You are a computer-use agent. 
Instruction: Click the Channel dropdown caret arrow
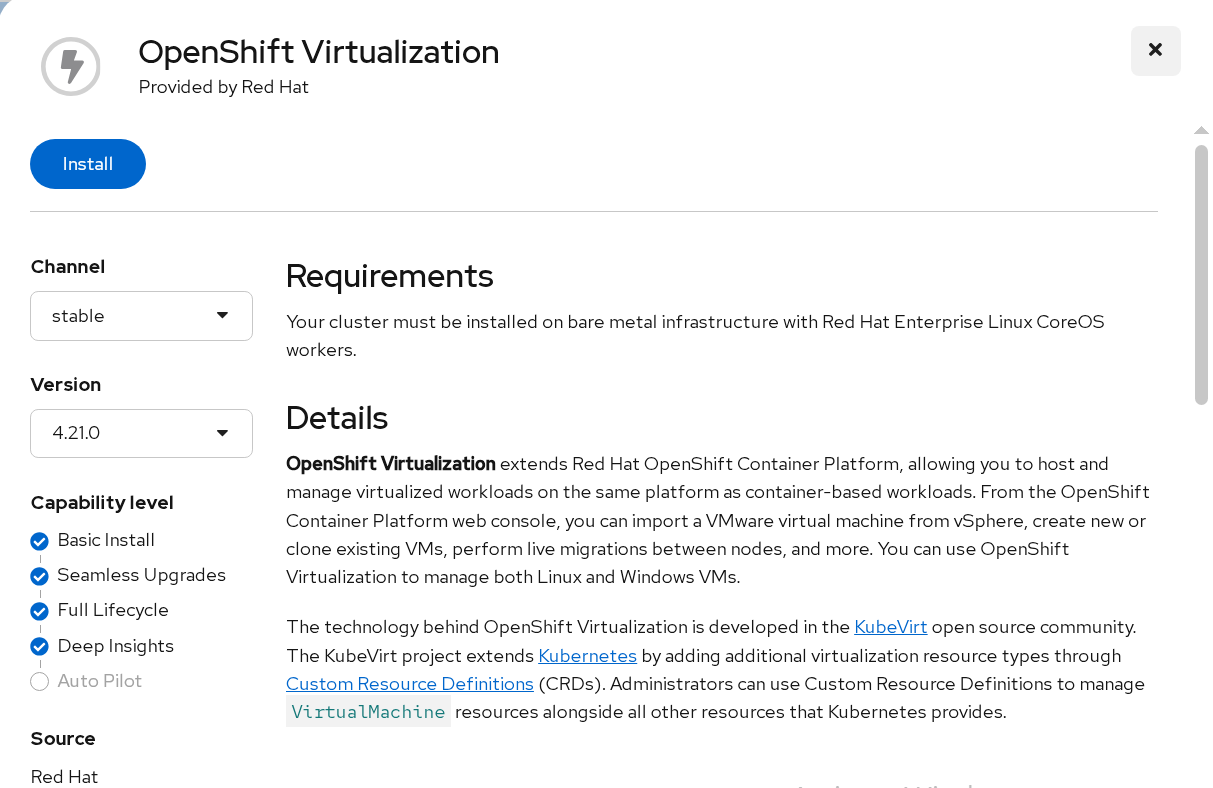pyautogui.click(x=223, y=316)
